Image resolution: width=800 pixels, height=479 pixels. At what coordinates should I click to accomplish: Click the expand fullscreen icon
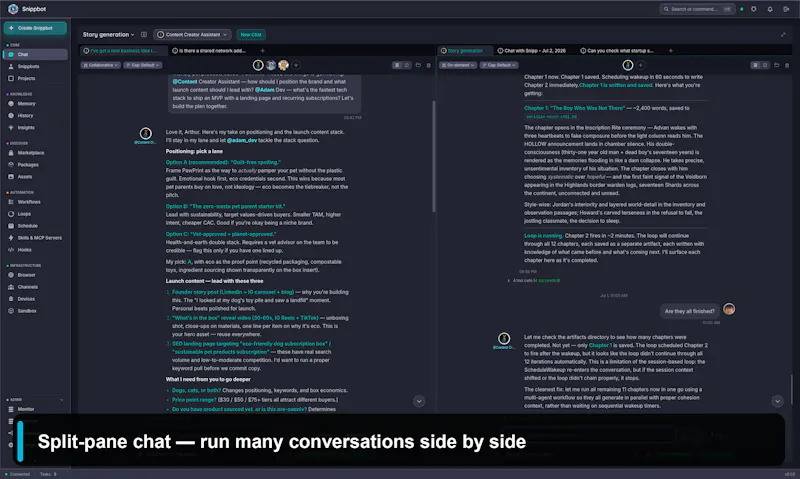(x=783, y=35)
